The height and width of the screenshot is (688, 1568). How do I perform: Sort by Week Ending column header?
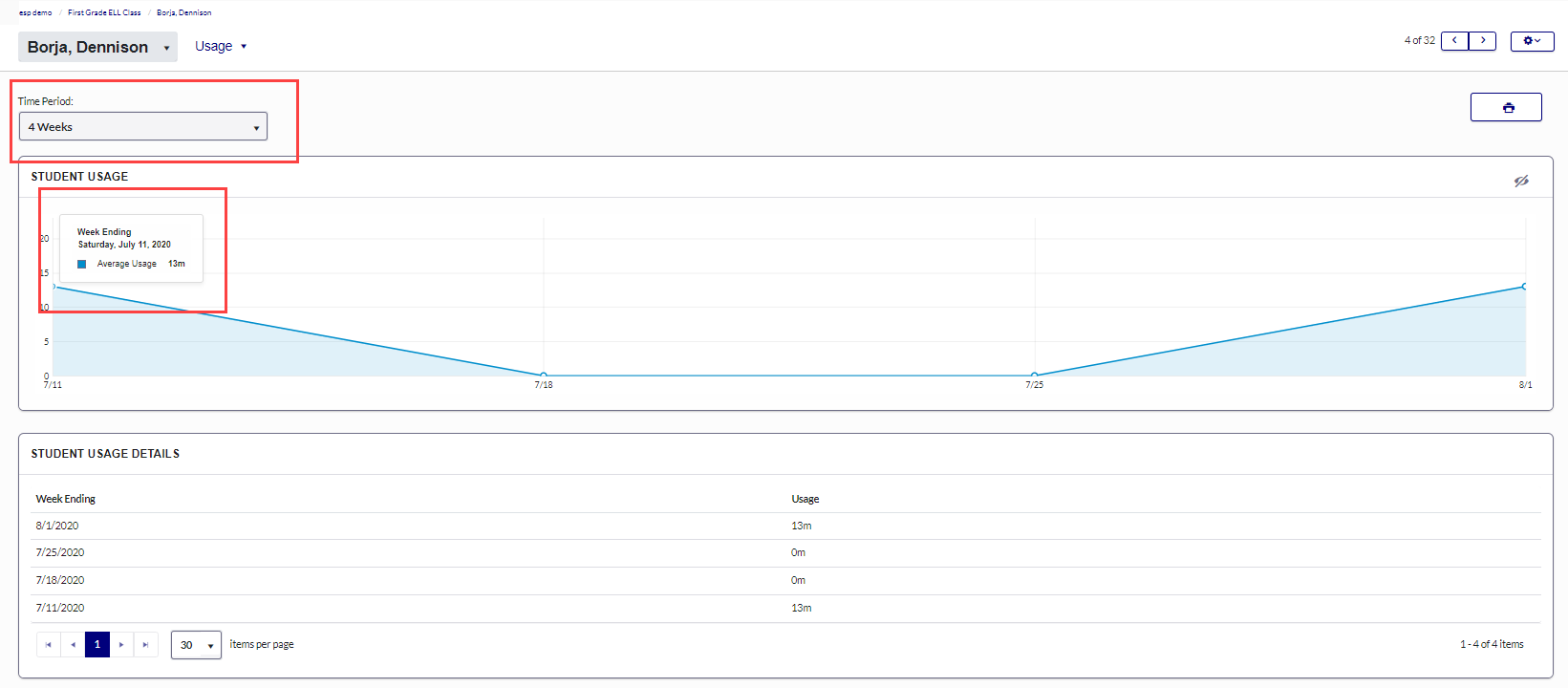[66, 499]
